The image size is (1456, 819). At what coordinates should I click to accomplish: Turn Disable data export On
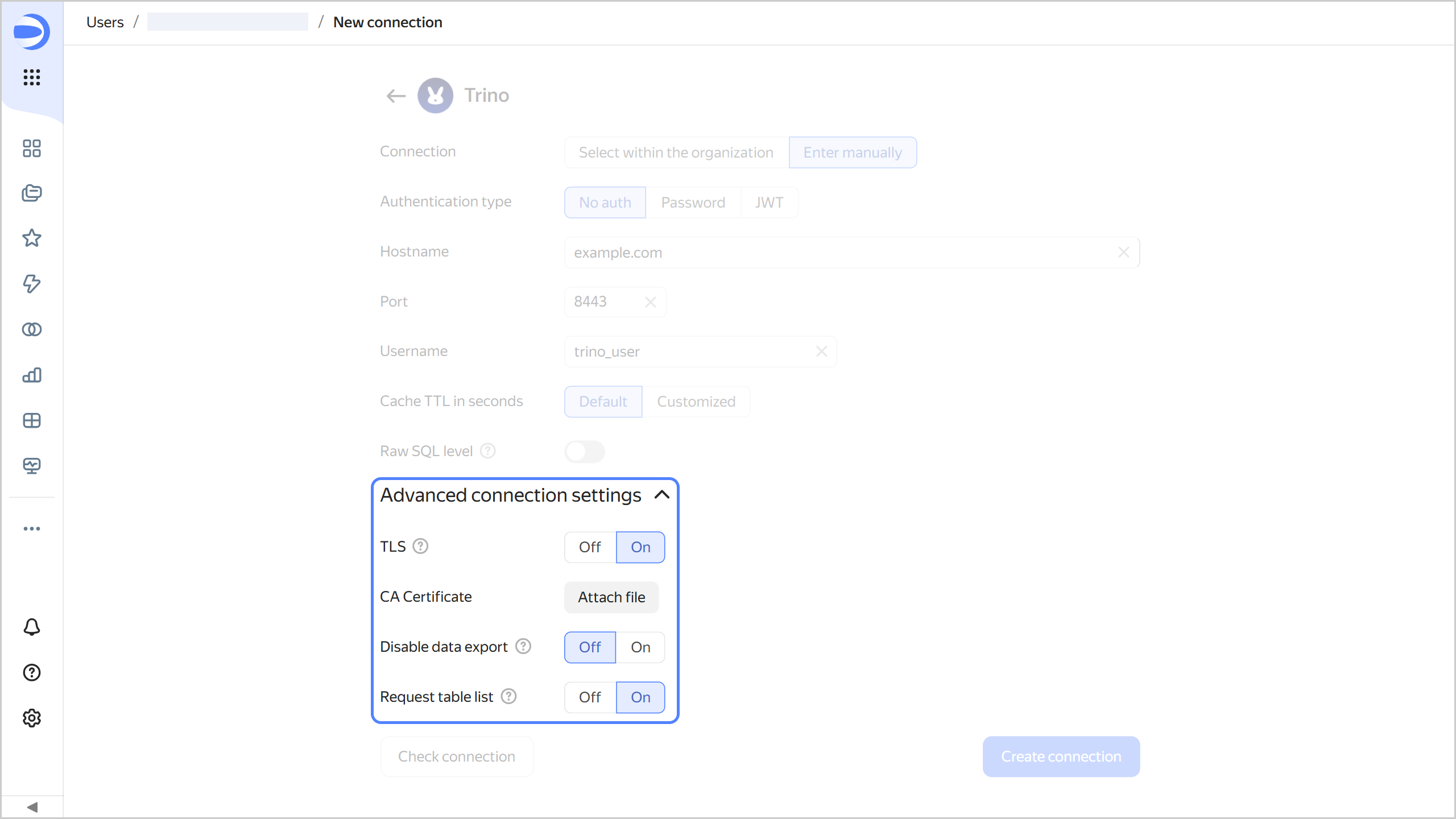(640, 647)
